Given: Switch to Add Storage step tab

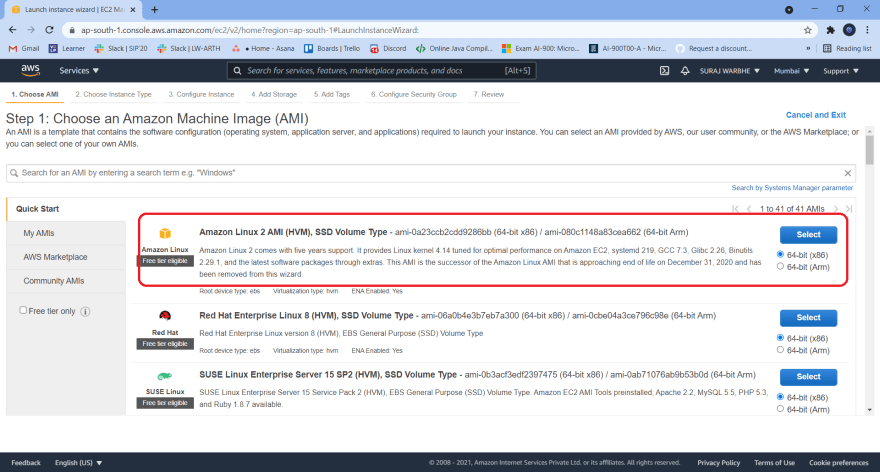Looking at the screenshot, I should click(x=274, y=94).
